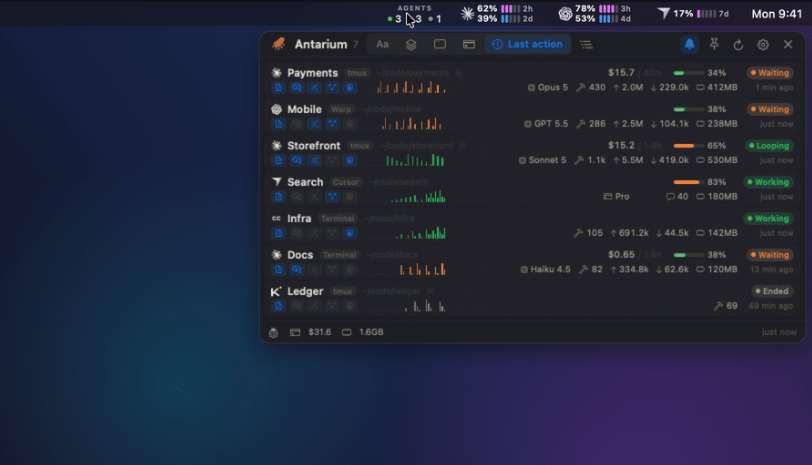Click the 1.6GB memory total in footer
The image size is (812, 465).
click(x=371, y=332)
